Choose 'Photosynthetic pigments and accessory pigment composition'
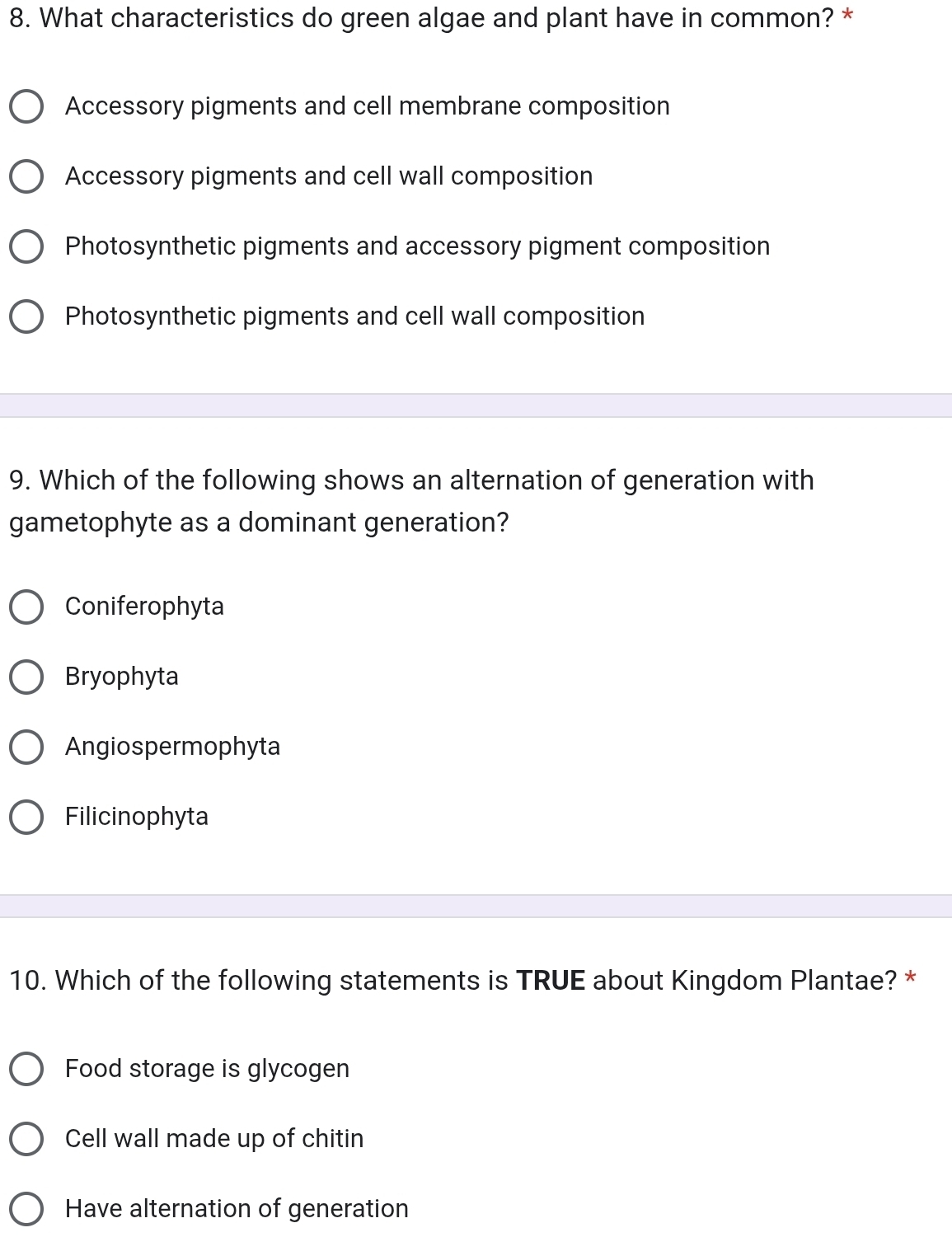This screenshot has height=1237, width=952. pyautogui.click(x=26, y=247)
